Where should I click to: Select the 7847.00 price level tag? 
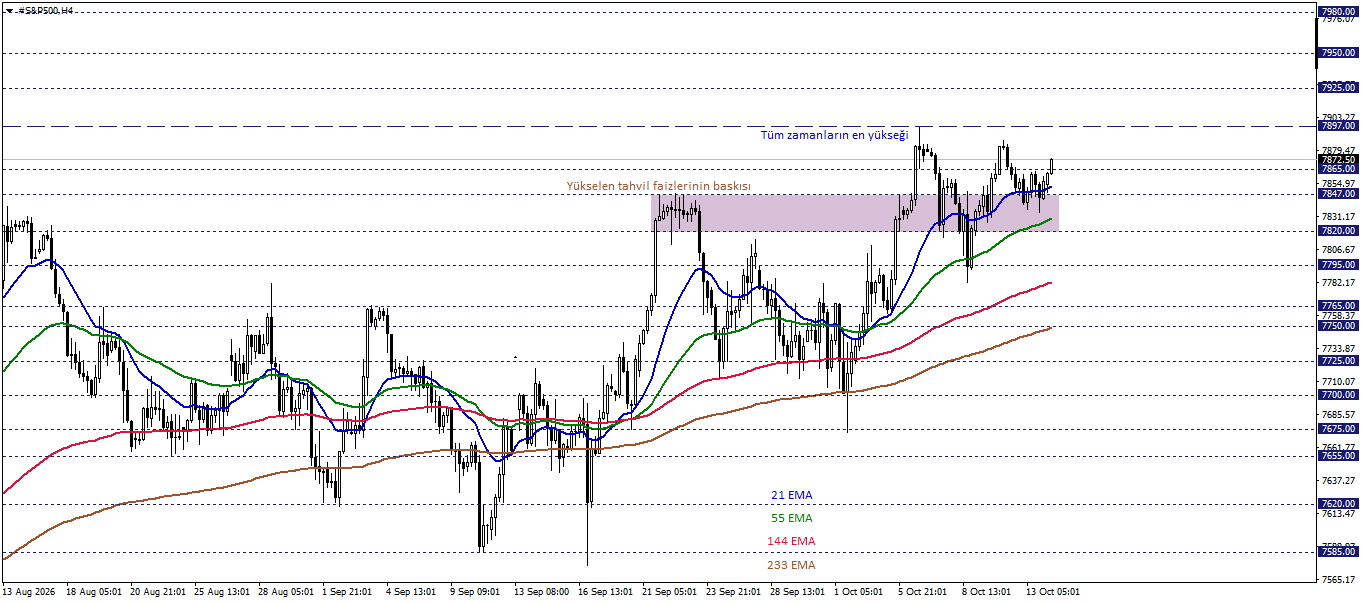1338,194
